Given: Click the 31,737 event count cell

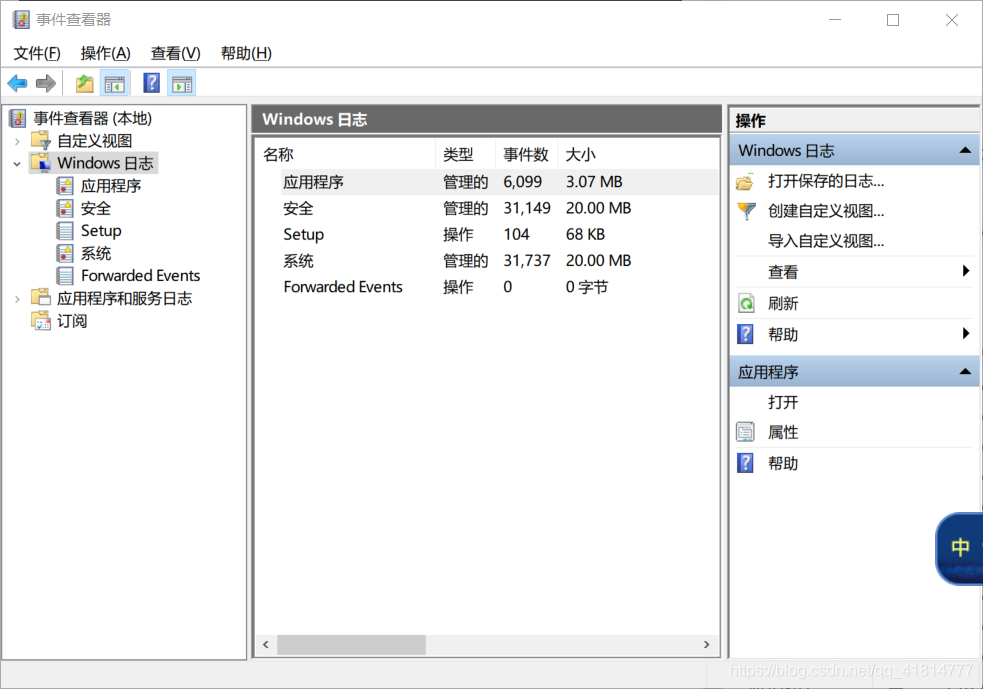Looking at the screenshot, I should (x=527, y=261).
